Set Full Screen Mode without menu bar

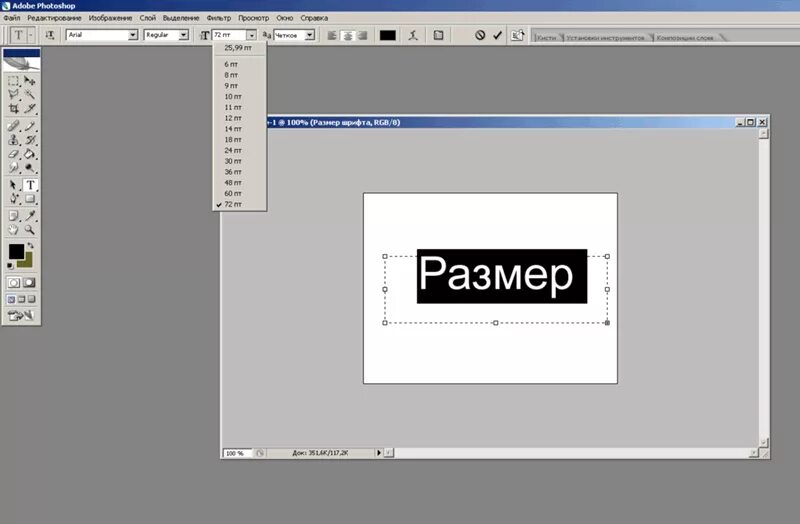pyautogui.click(x=31, y=300)
